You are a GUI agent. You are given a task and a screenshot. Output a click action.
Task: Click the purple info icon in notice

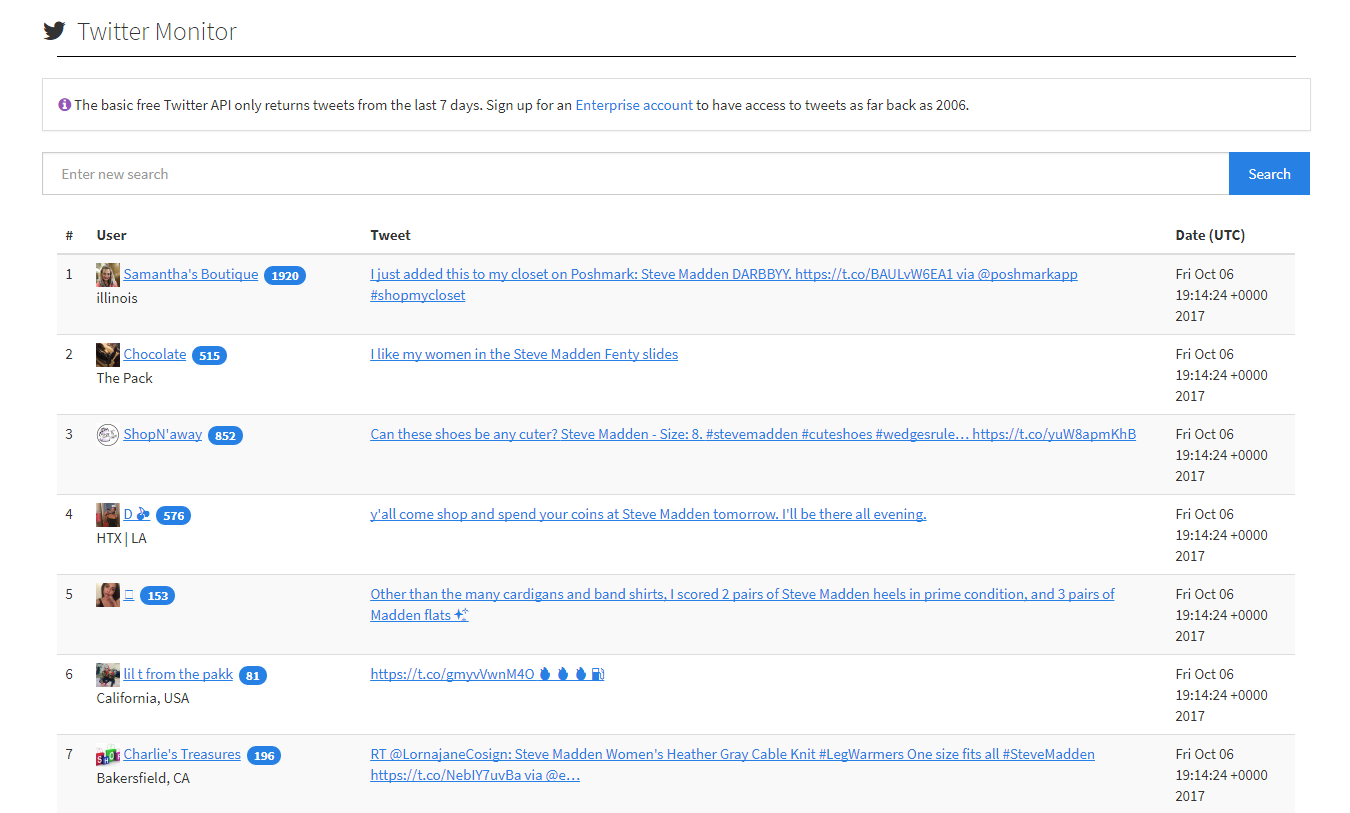[x=65, y=105]
